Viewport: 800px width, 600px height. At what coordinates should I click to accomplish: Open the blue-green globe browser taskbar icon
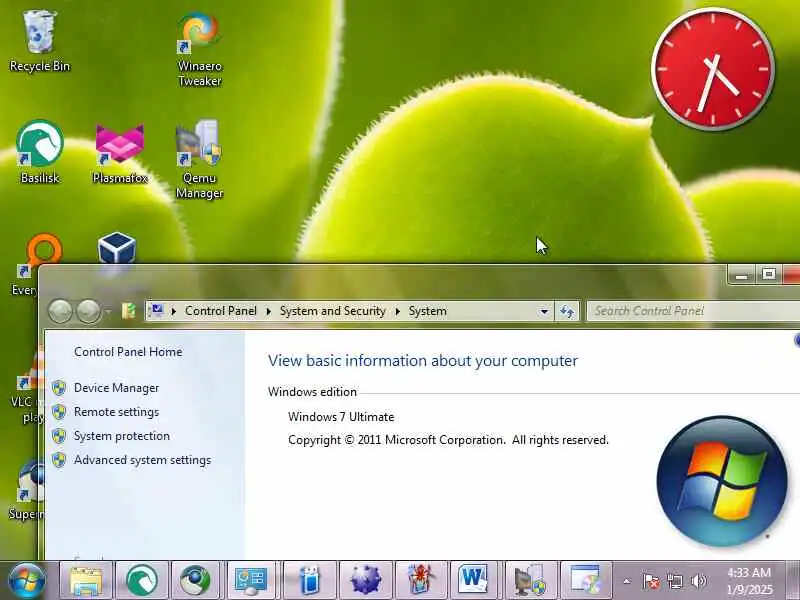[x=195, y=581]
